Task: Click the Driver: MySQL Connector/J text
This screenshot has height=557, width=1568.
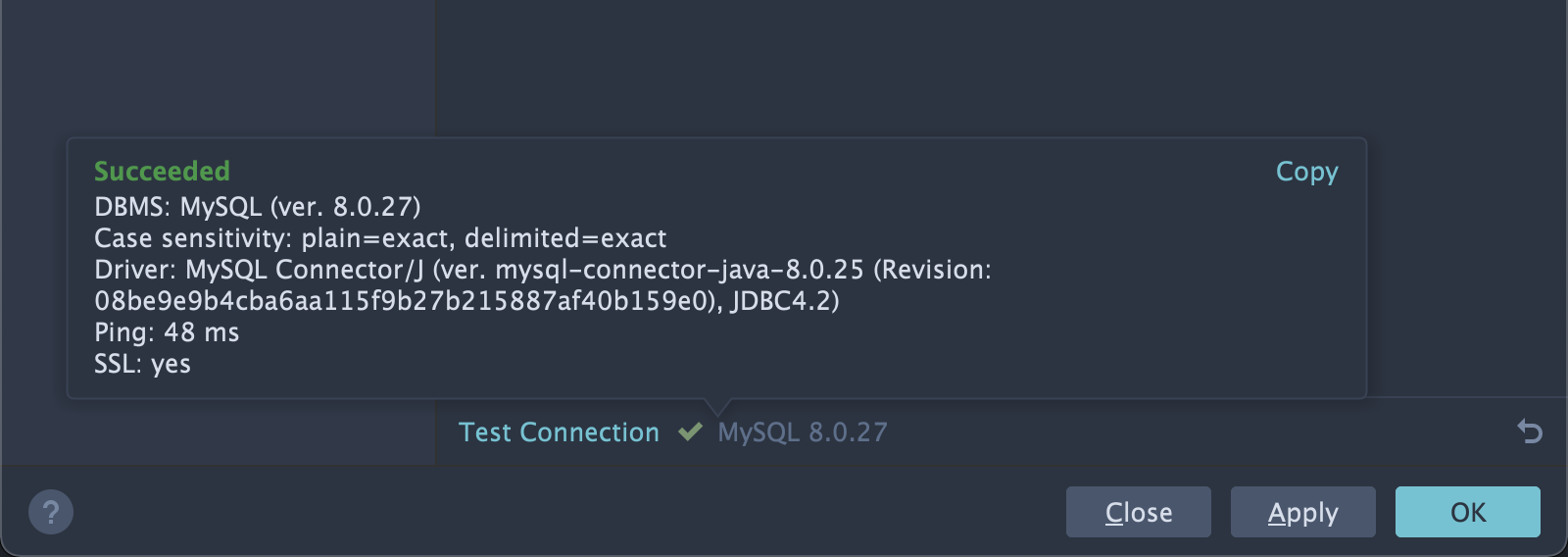Action: (259, 270)
